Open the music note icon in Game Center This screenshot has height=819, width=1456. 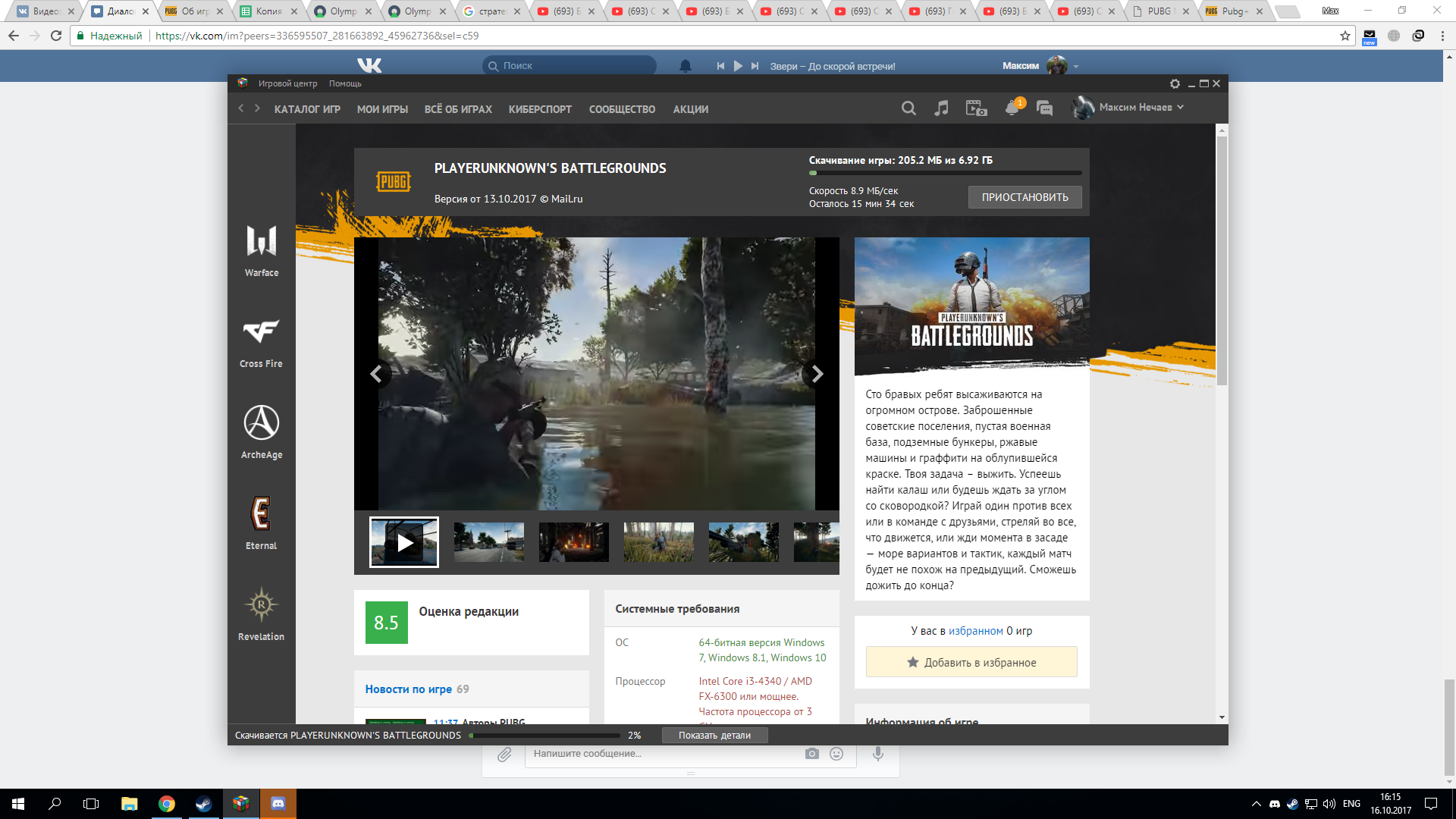(x=941, y=108)
